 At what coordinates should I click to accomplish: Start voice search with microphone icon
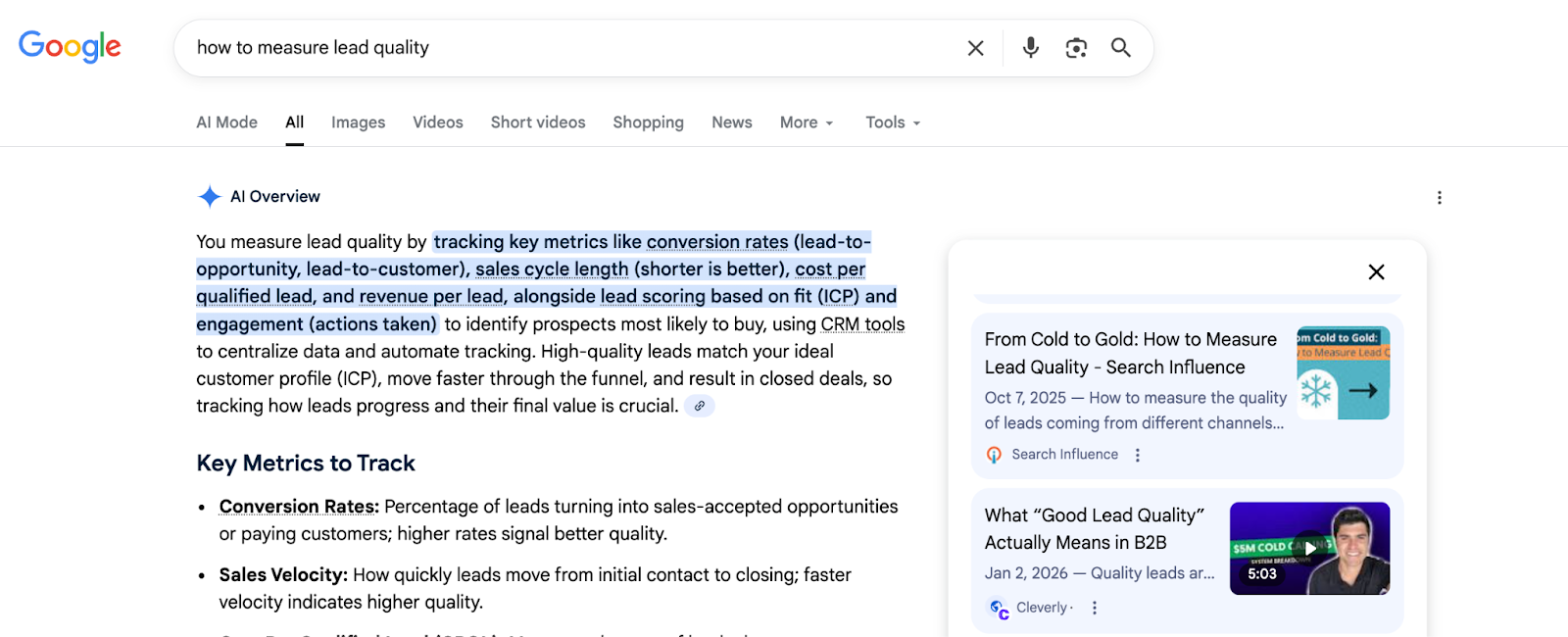tap(1030, 48)
